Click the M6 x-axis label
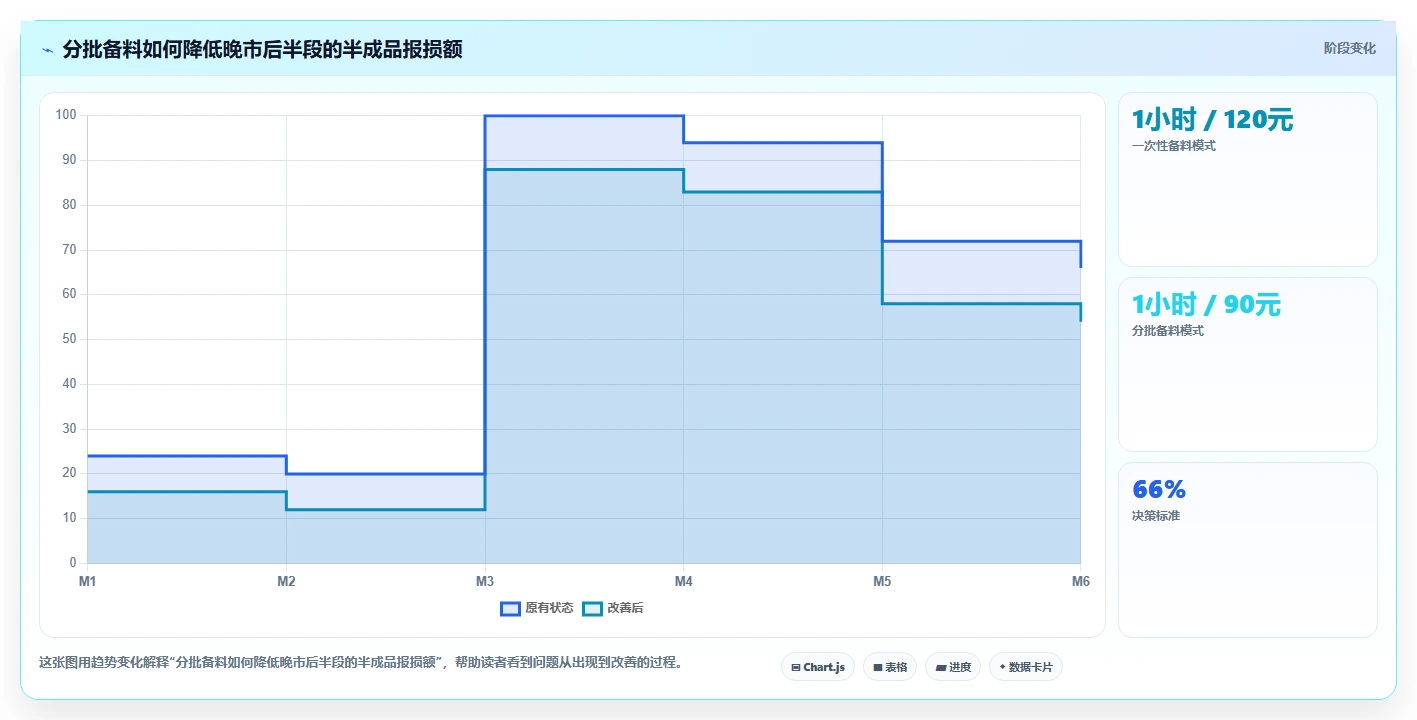 [x=1080, y=581]
